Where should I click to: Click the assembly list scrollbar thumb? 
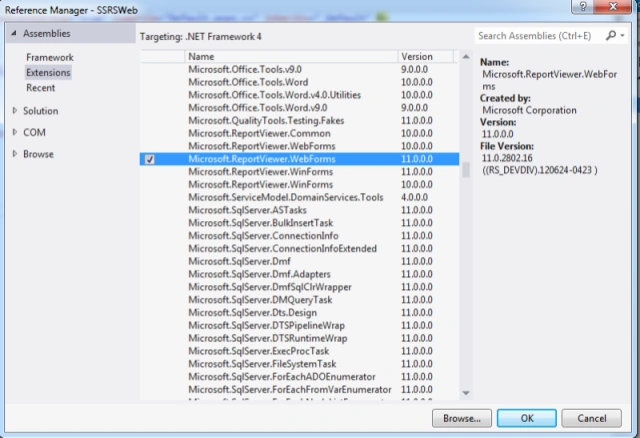point(466,169)
